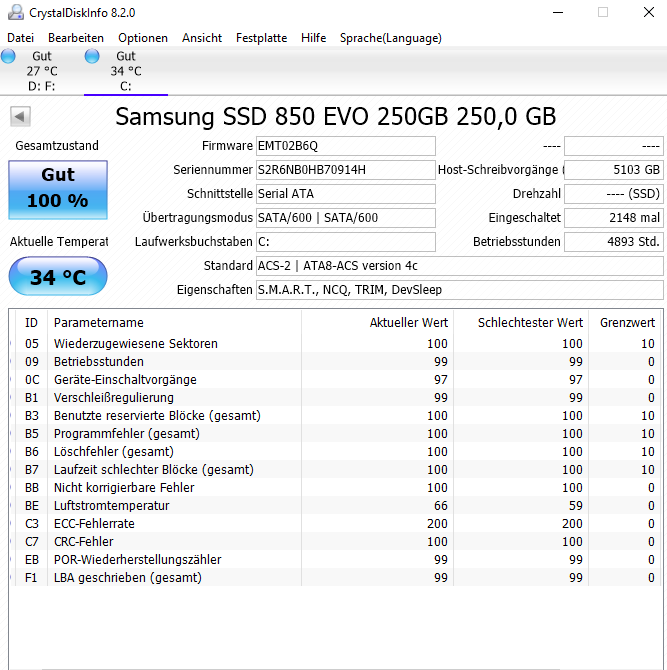The image size is (667, 670).
Task: Select the Laufzeit schlechter Blöcke (gesamt) row
Action: tap(336, 469)
